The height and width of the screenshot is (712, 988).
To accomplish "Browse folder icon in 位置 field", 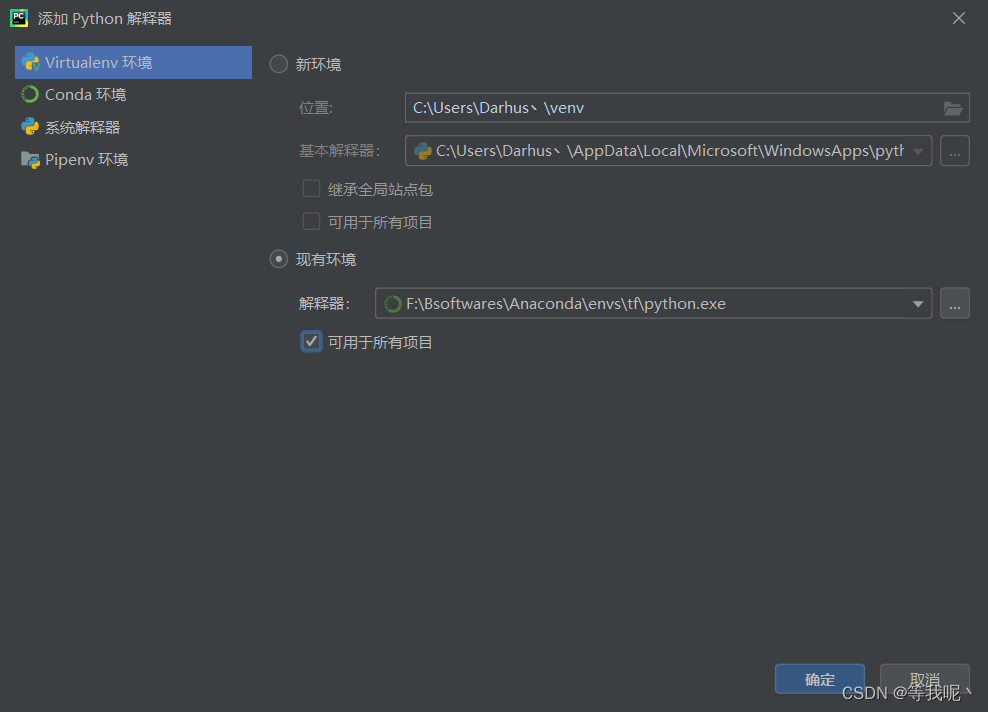I will click(x=952, y=108).
